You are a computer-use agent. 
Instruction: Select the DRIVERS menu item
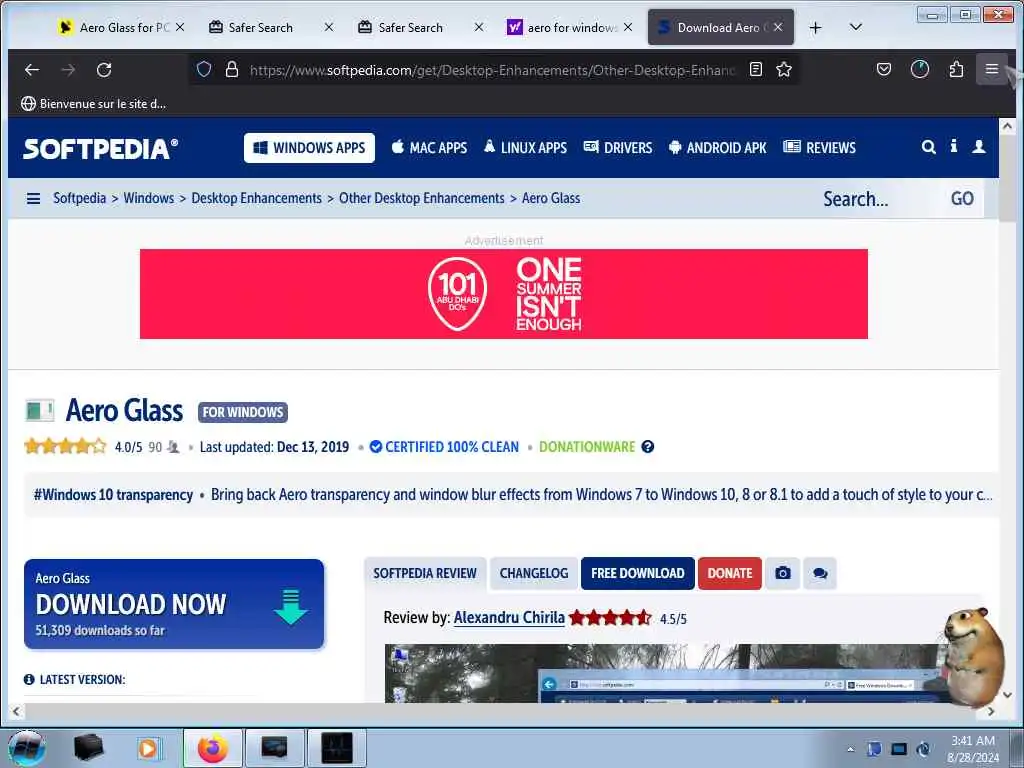tap(618, 148)
